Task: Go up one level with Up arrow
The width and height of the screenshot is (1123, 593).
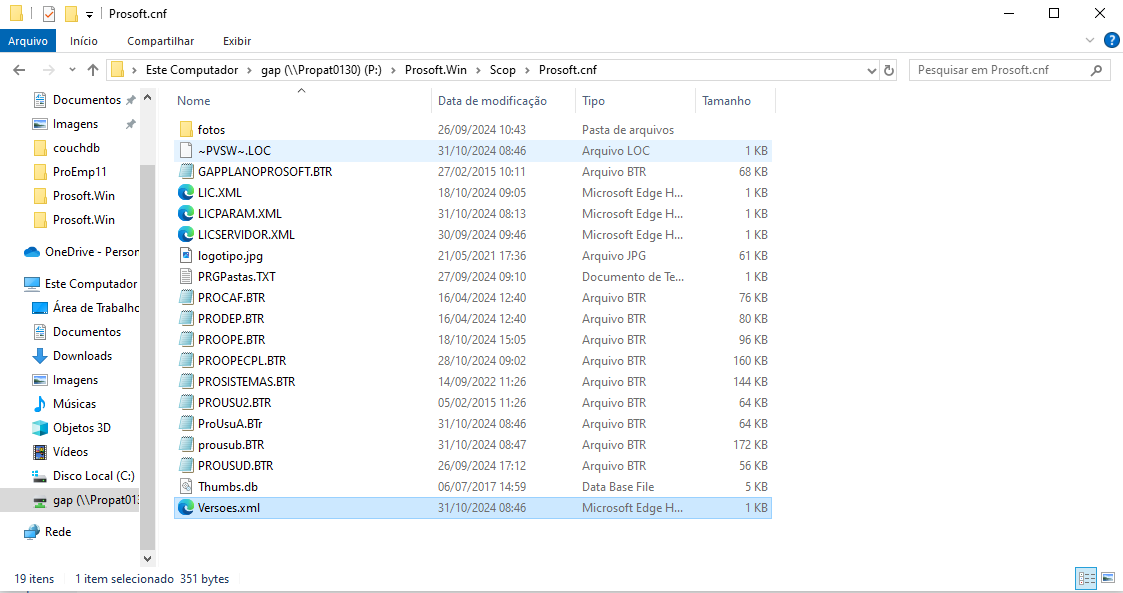Action: 92,70
